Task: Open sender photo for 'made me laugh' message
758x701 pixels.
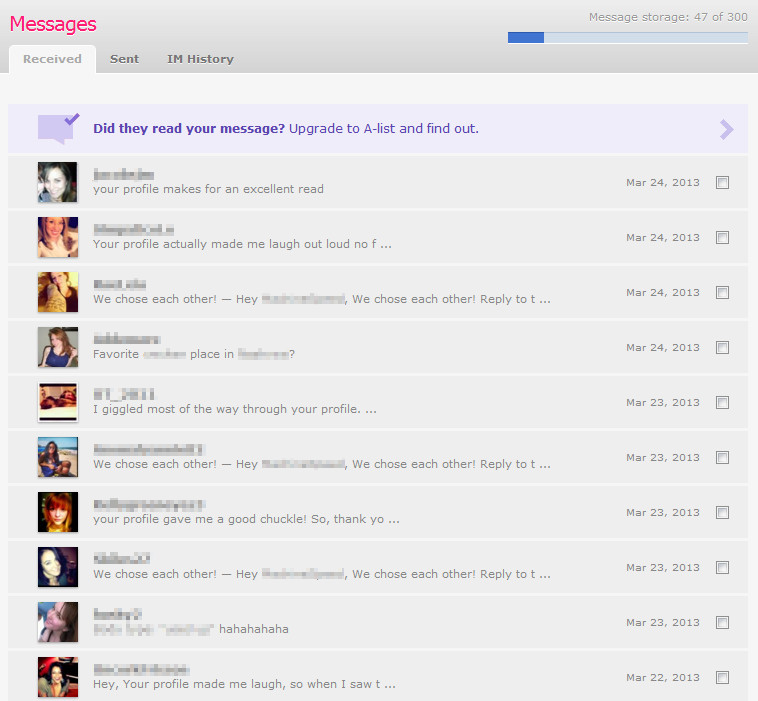Action: [58, 677]
